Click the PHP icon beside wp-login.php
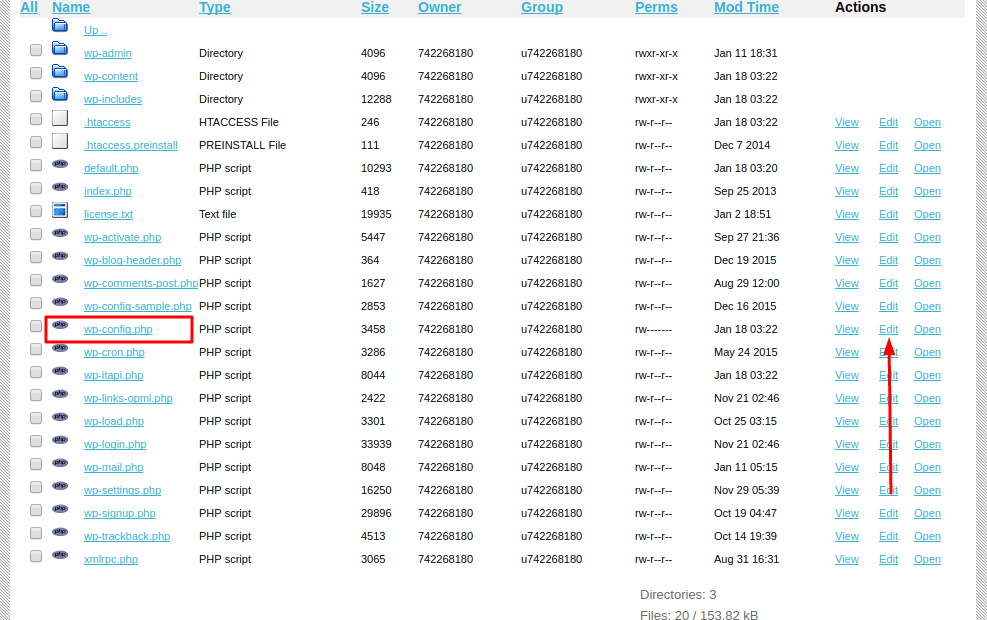The height and width of the screenshot is (620, 987). (x=60, y=440)
